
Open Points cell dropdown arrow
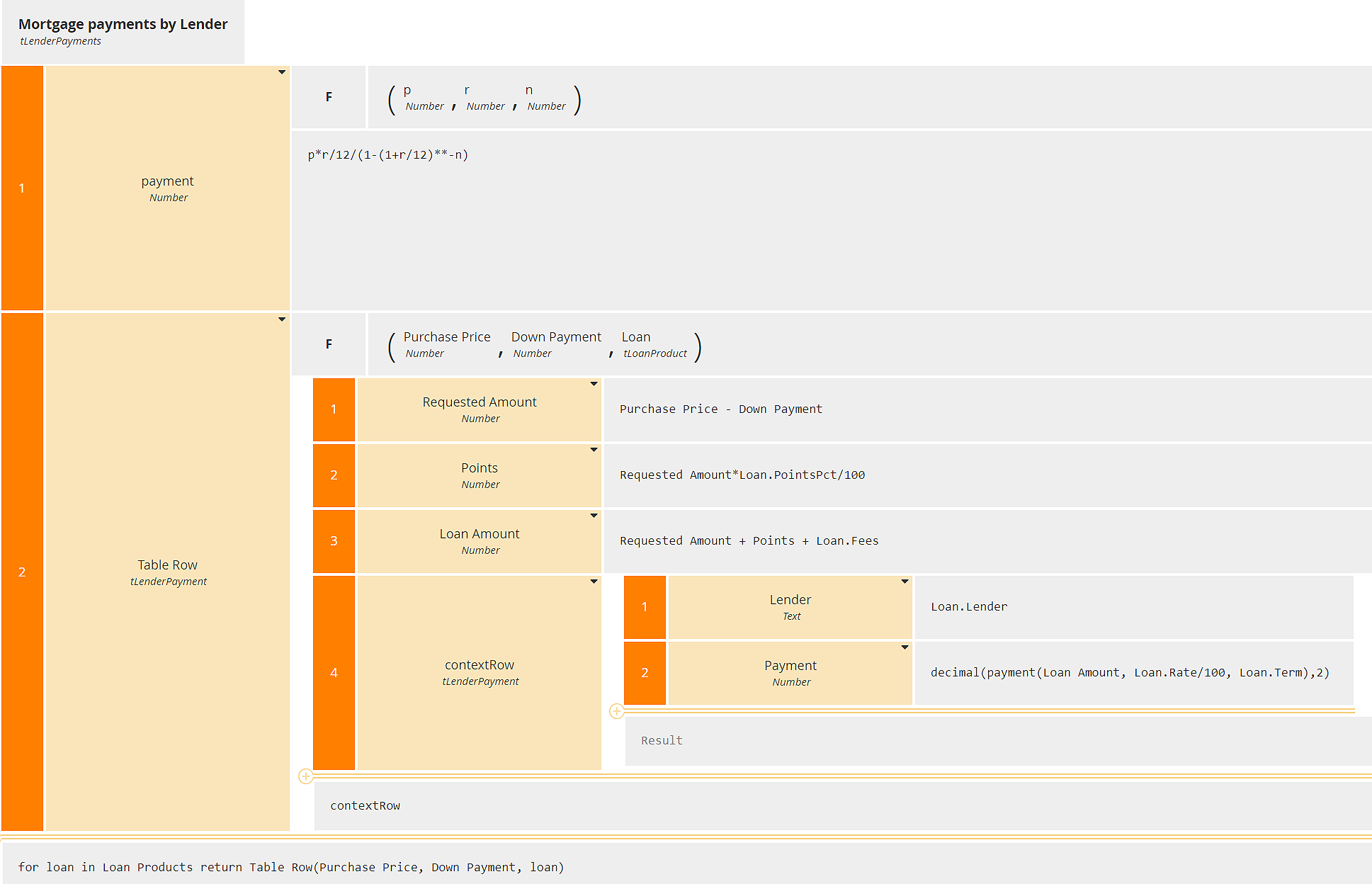click(x=594, y=450)
